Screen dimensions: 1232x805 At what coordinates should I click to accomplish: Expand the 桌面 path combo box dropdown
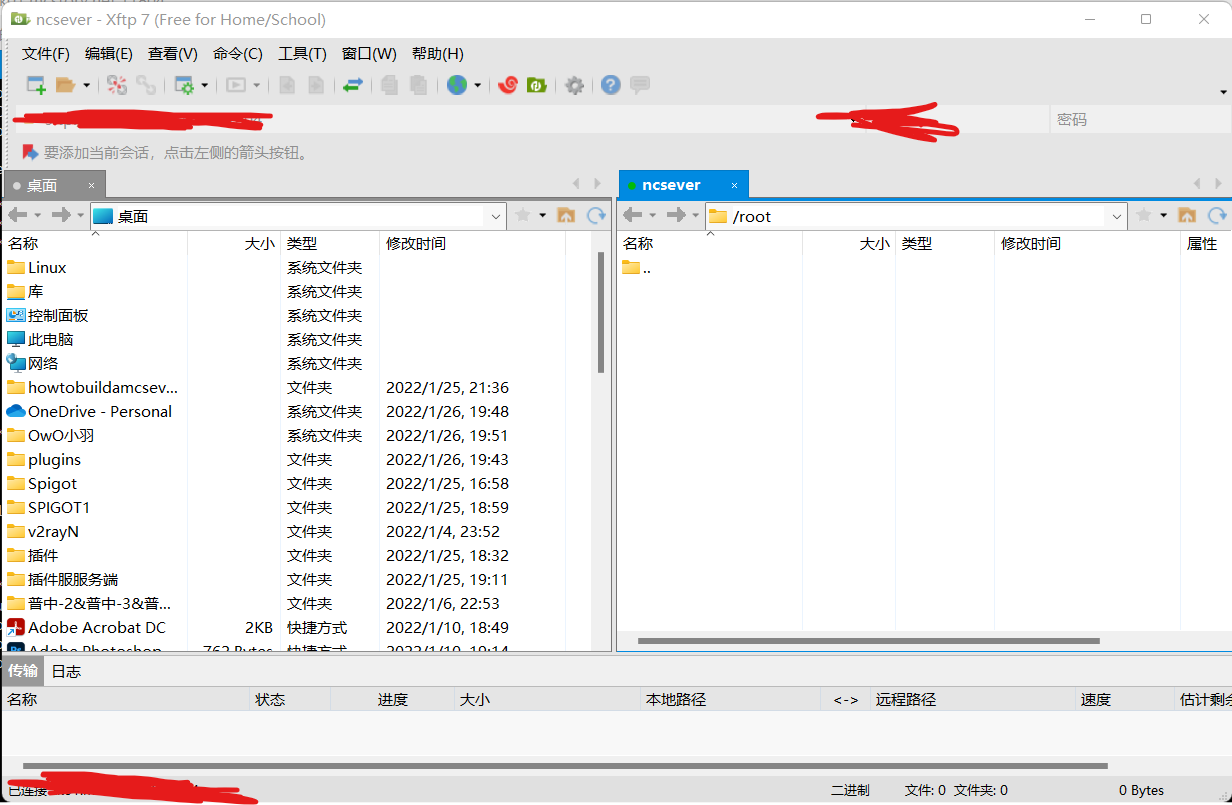[497, 216]
